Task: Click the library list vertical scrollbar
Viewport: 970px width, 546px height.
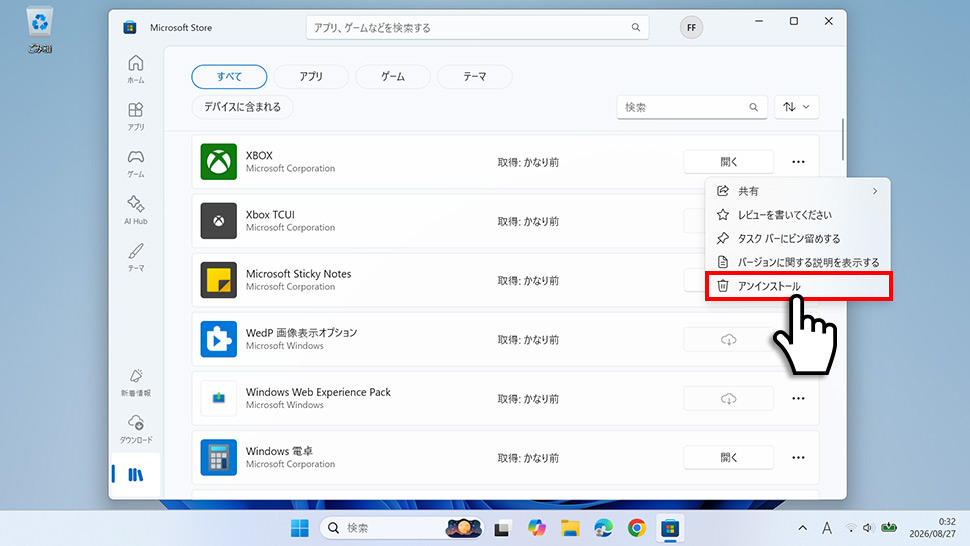Action: [x=842, y=139]
